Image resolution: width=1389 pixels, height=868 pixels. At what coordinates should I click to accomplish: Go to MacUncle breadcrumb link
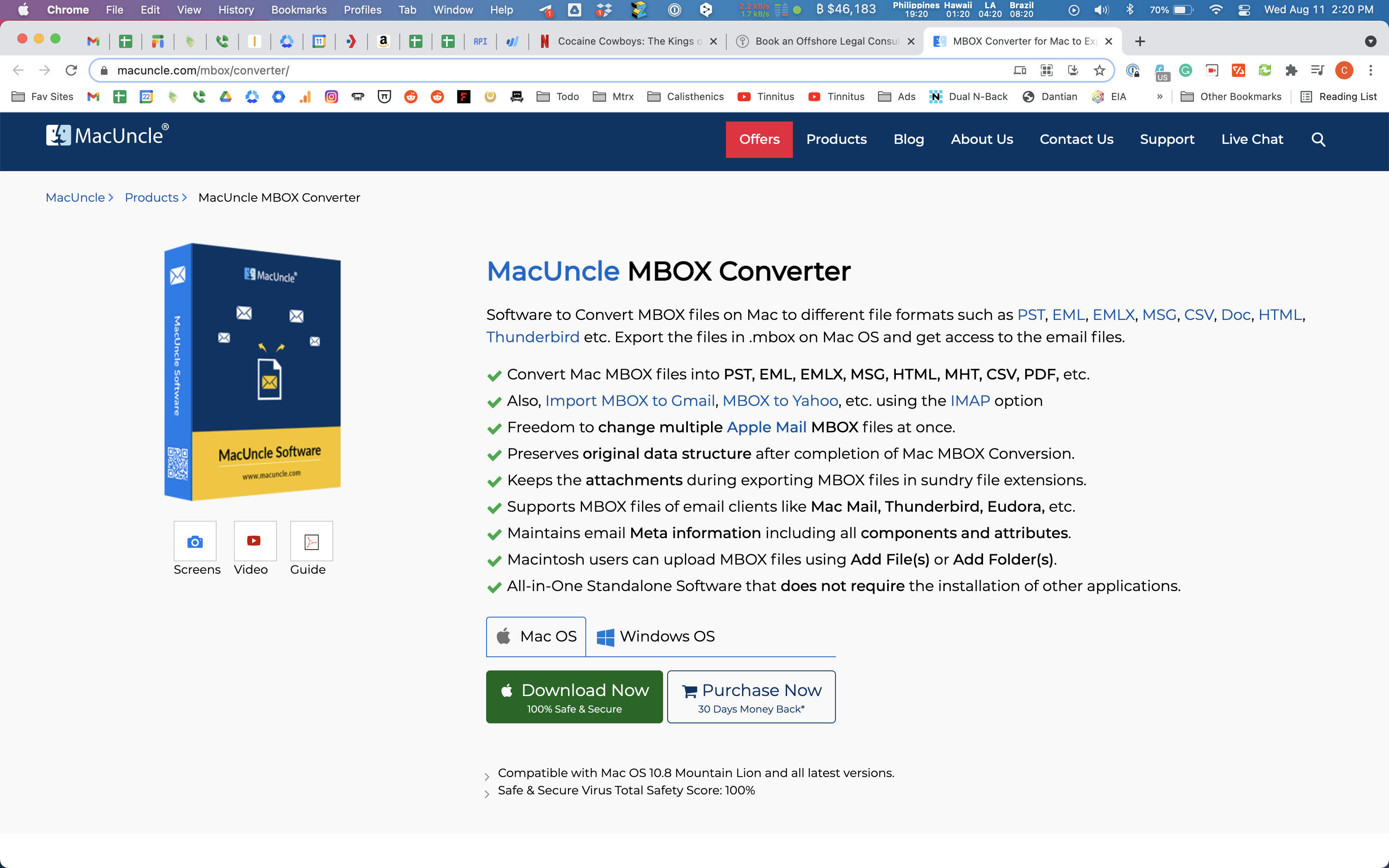[x=75, y=198]
